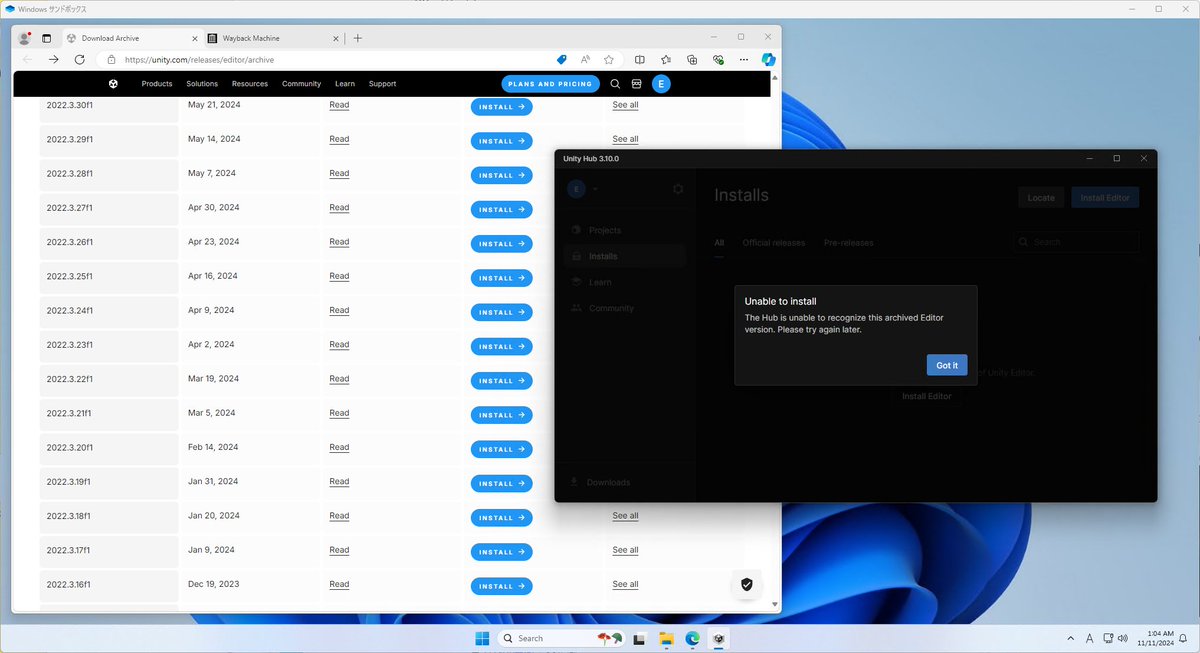The height and width of the screenshot is (653, 1200).
Task: Open the collections icon in Edge
Action: coord(691,59)
